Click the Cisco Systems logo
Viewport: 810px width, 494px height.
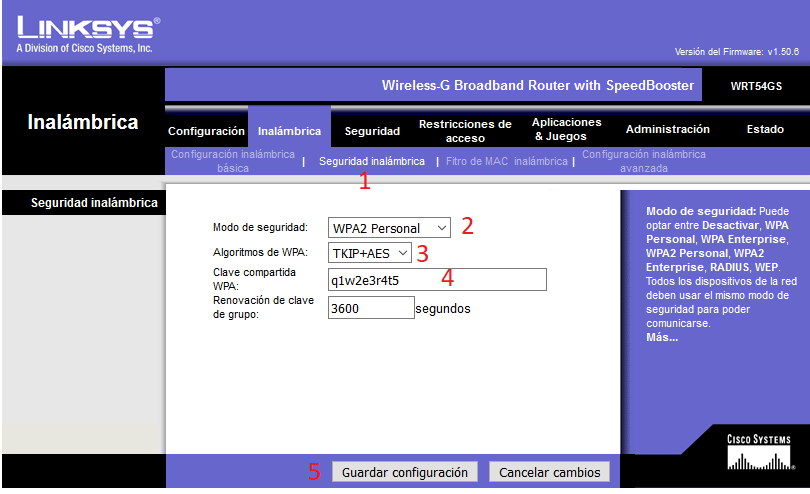(x=759, y=452)
